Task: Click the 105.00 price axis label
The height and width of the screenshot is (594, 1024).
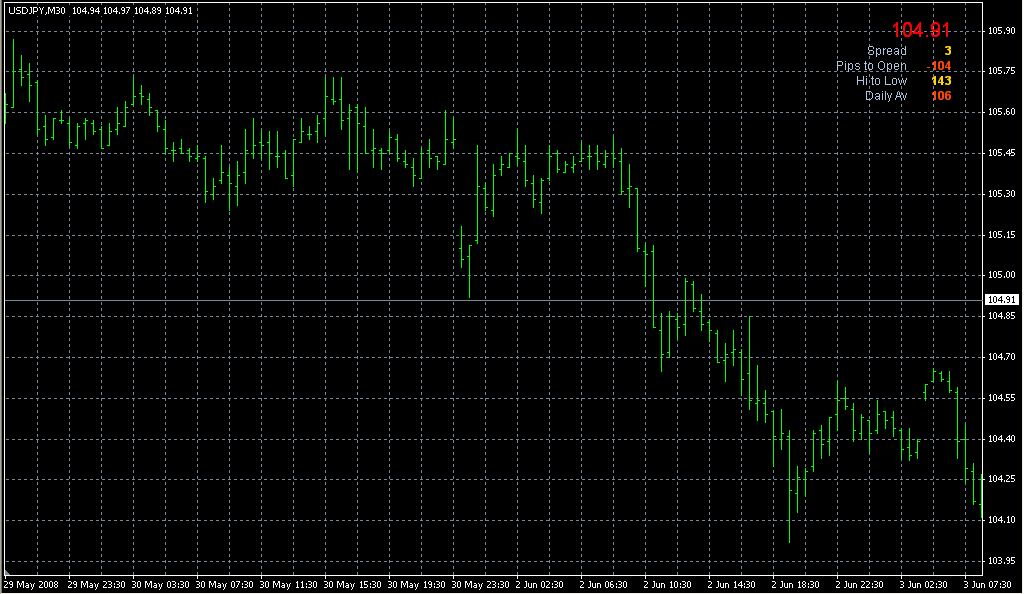Action: coord(1001,275)
